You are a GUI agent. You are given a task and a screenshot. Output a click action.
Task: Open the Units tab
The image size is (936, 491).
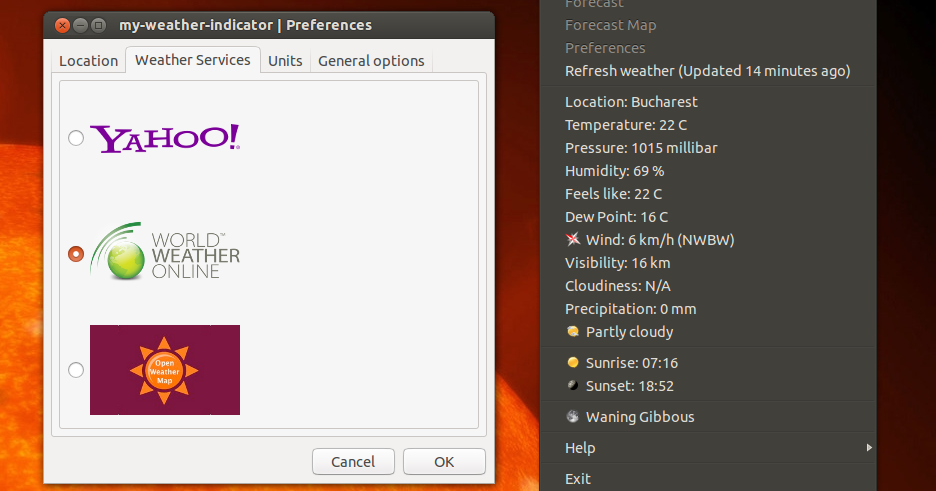click(x=285, y=61)
